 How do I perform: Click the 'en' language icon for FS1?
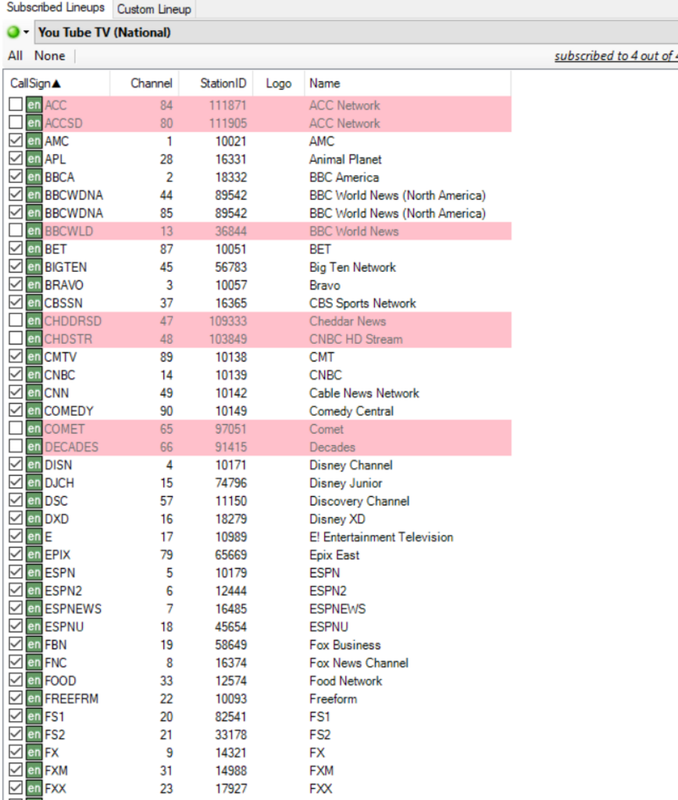click(x=34, y=716)
